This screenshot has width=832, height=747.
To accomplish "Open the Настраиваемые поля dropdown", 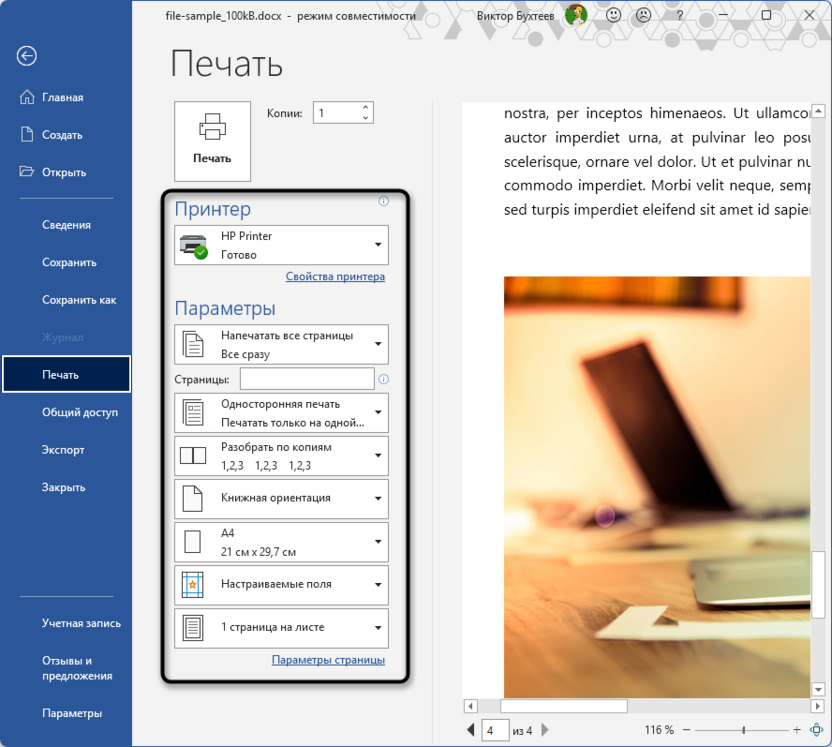I will [281, 585].
